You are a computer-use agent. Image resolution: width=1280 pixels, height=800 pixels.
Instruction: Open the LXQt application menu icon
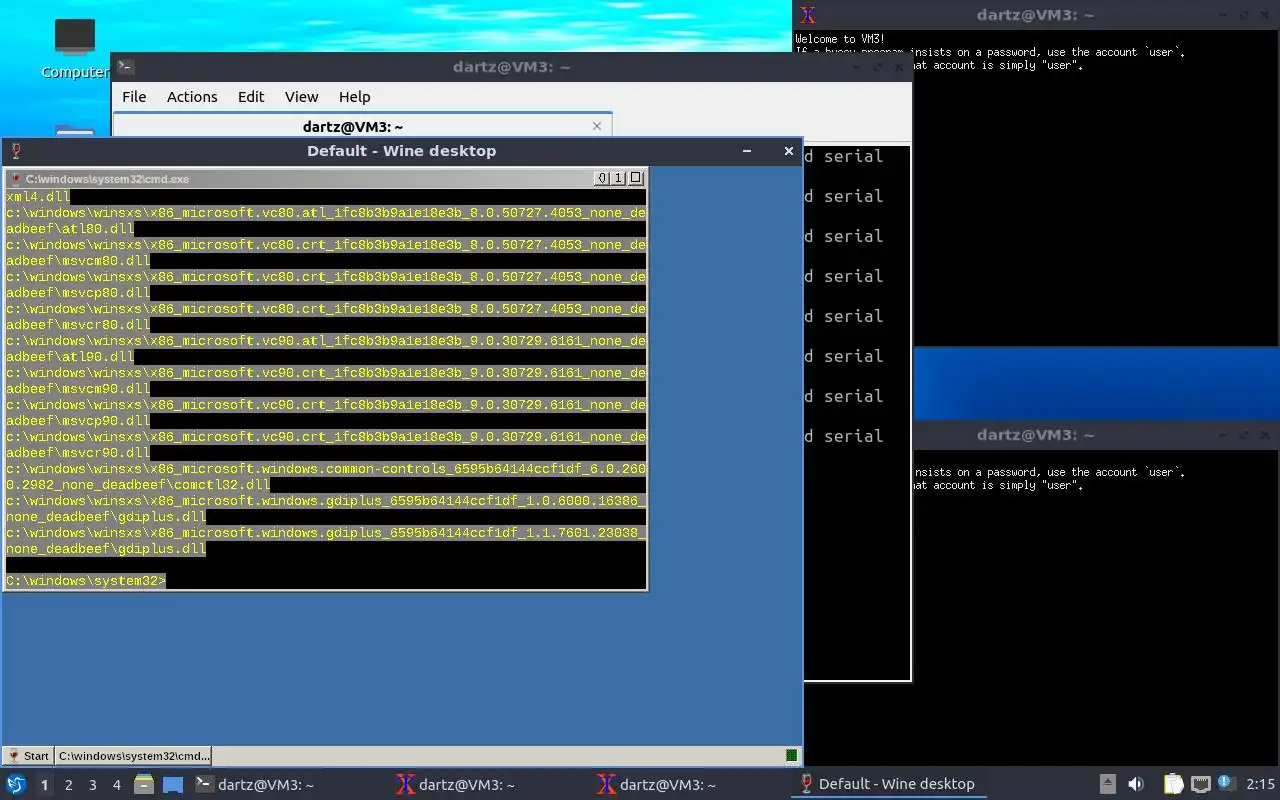16,784
